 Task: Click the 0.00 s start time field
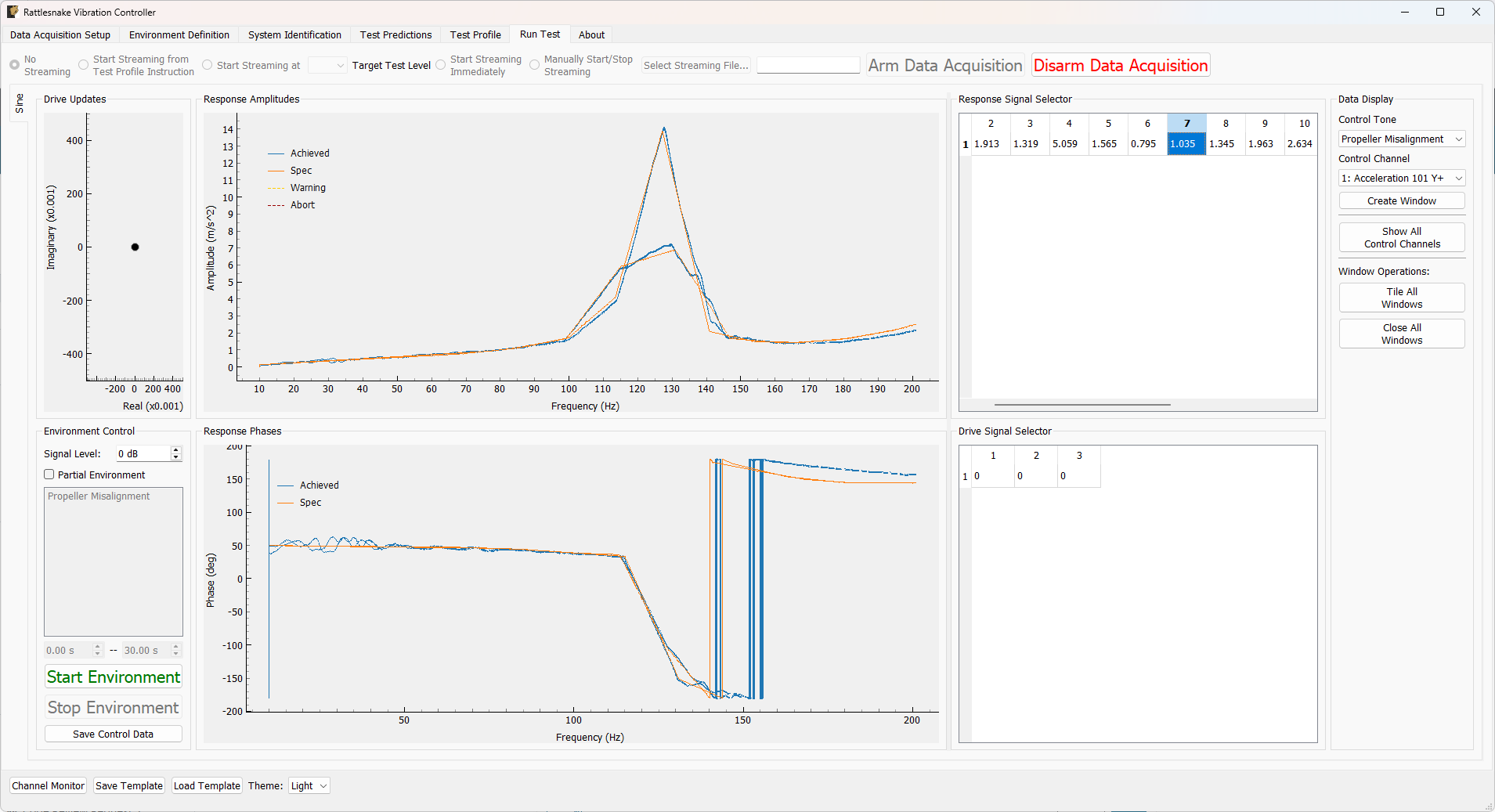click(x=69, y=651)
